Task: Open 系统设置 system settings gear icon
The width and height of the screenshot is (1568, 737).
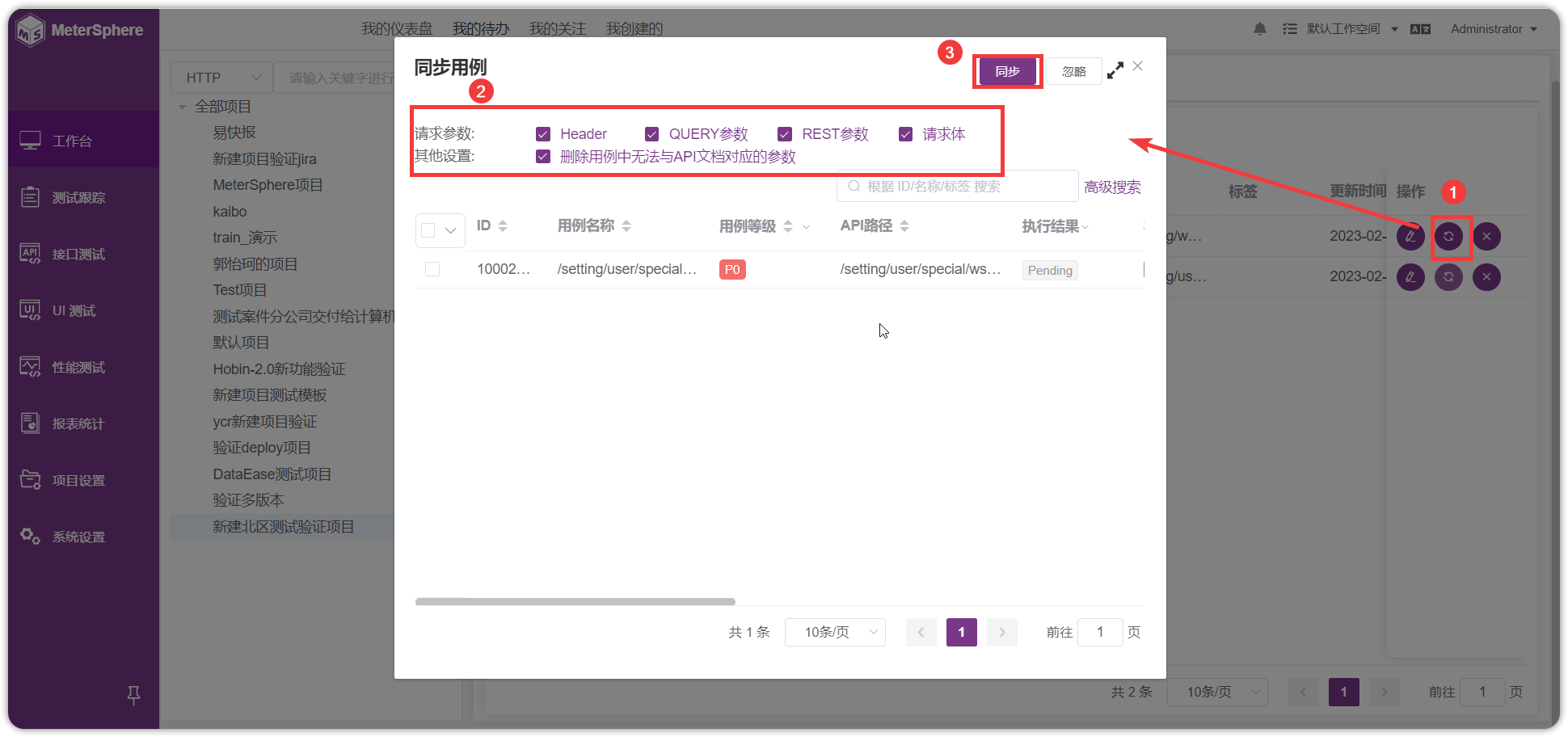Action: pos(30,536)
